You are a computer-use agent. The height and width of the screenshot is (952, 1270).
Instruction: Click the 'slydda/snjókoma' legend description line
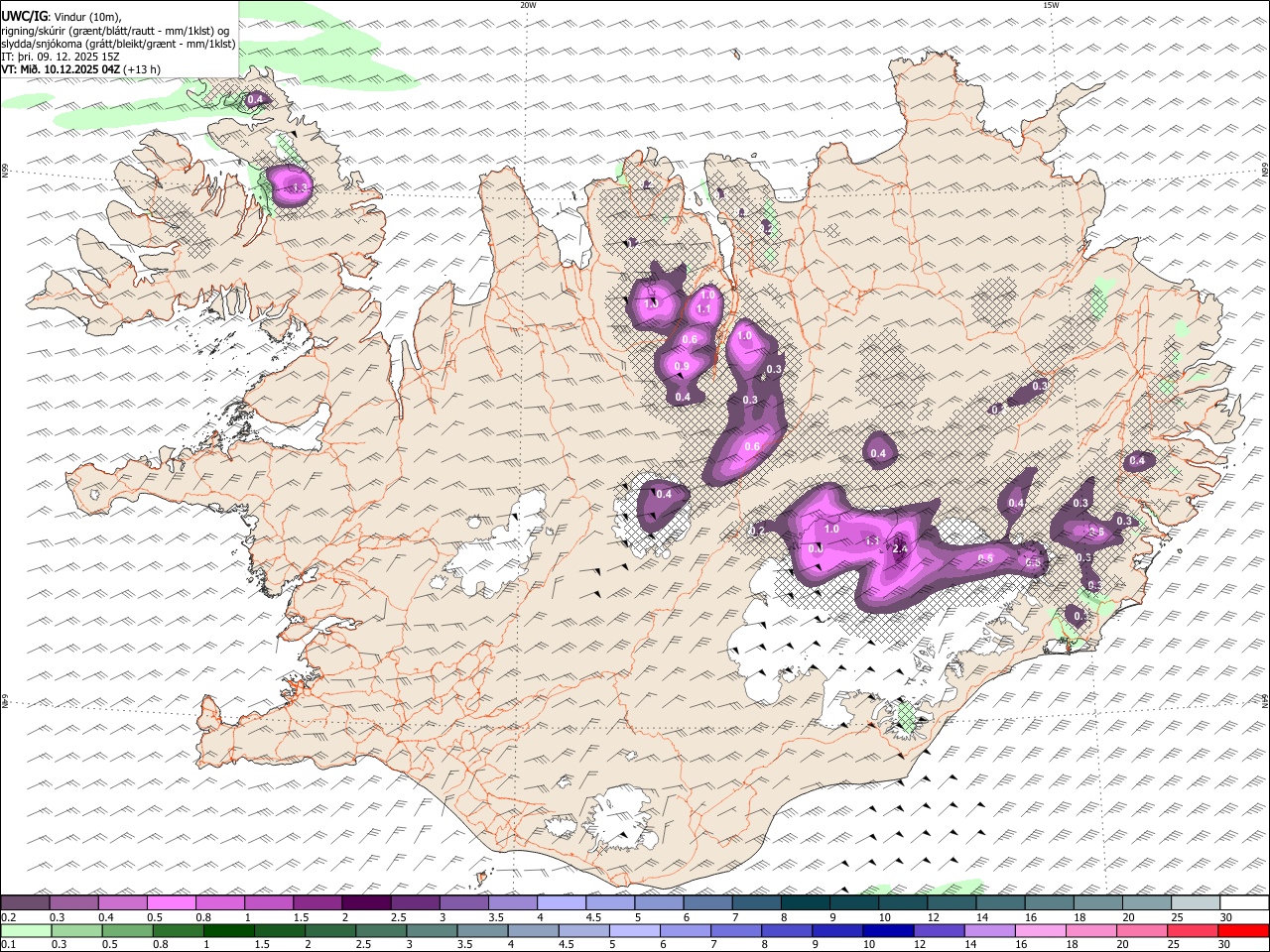point(119,44)
